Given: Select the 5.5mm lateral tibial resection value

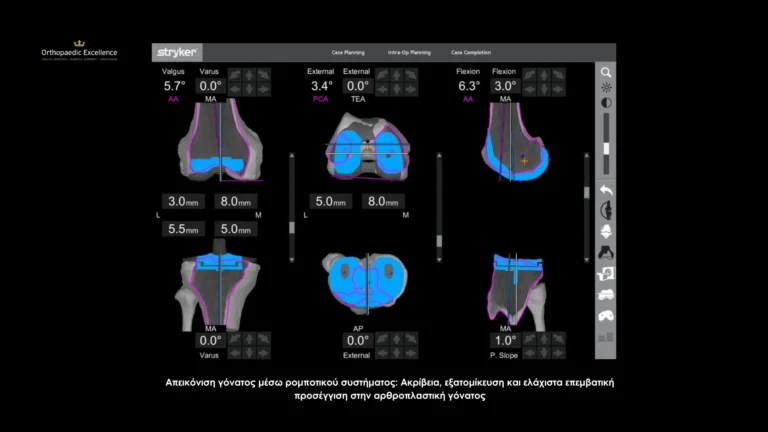Looking at the screenshot, I should pyautogui.click(x=183, y=229).
